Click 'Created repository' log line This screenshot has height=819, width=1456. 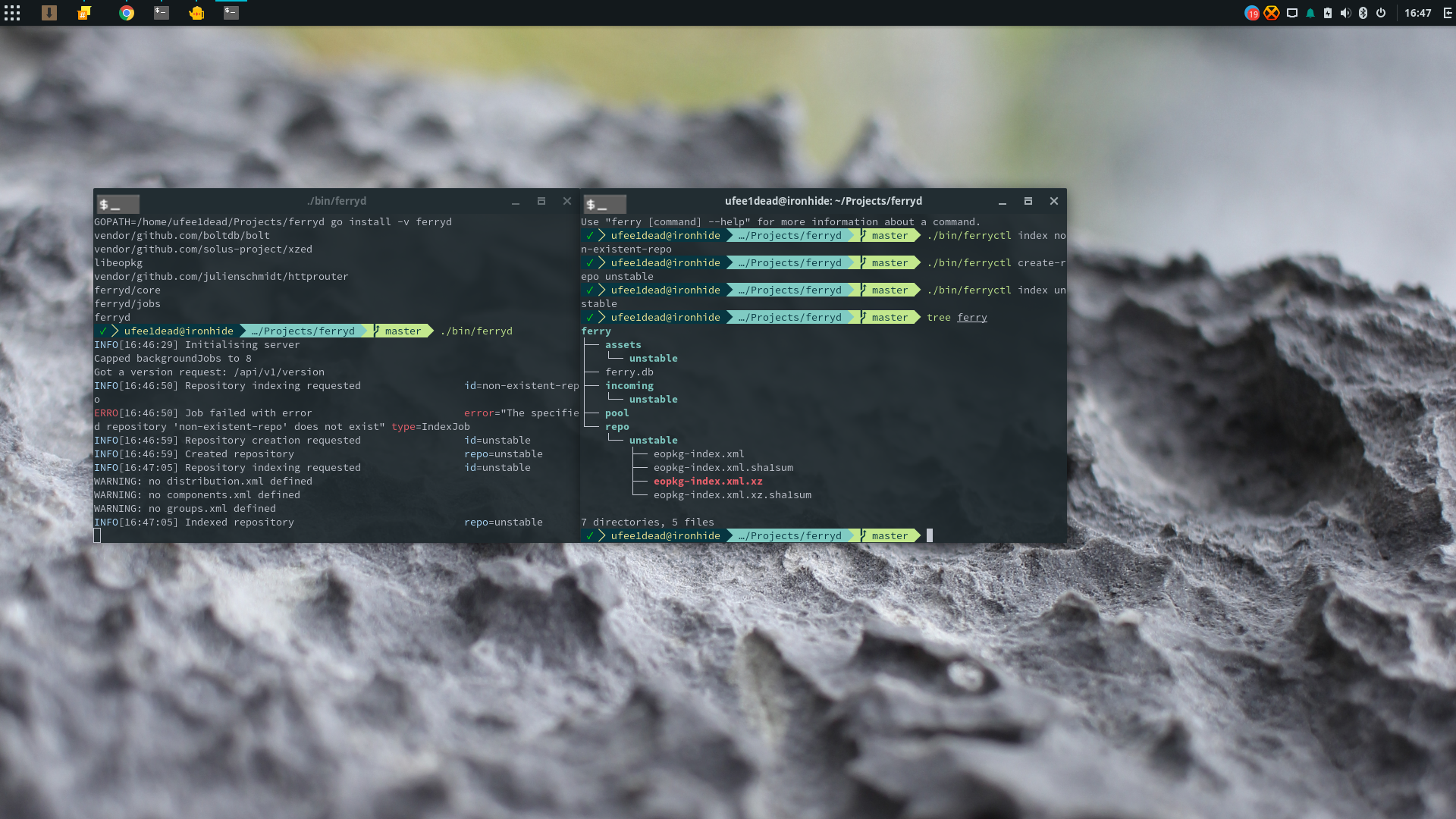pos(318,454)
